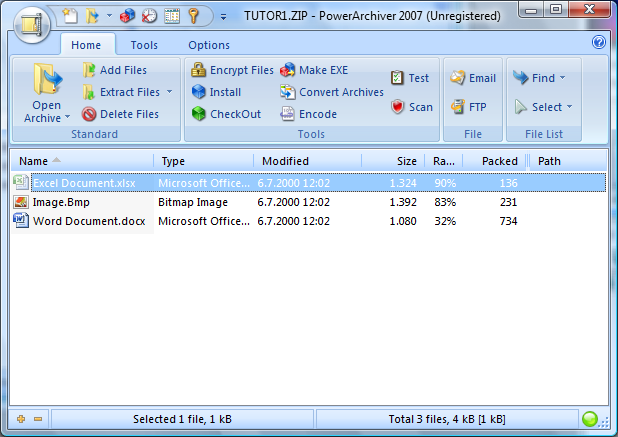Click the Email envelope icon

click(458, 78)
